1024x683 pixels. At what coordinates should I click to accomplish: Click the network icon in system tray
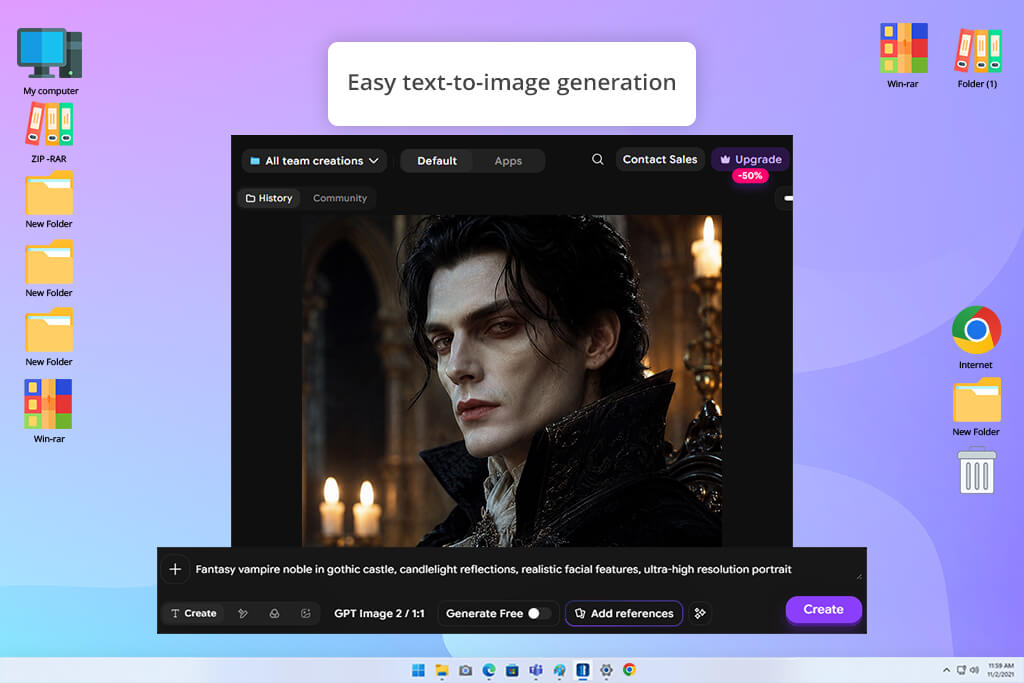pyautogui.click(x=961, y=670)
